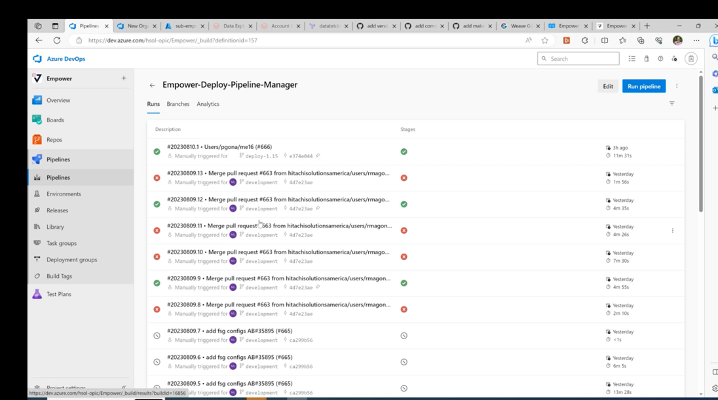
Task: Reload the page with refresh icon
Action: coord(57,40)
